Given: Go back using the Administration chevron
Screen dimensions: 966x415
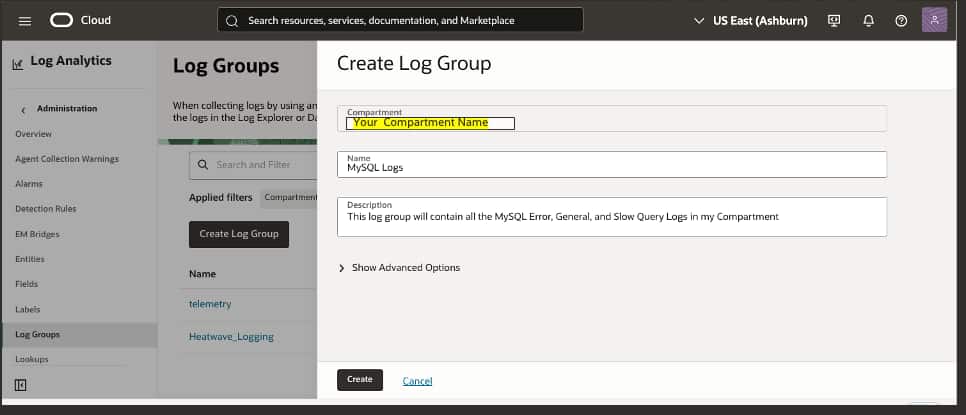Looking at the screenshot, I should [x=23, y=109].
